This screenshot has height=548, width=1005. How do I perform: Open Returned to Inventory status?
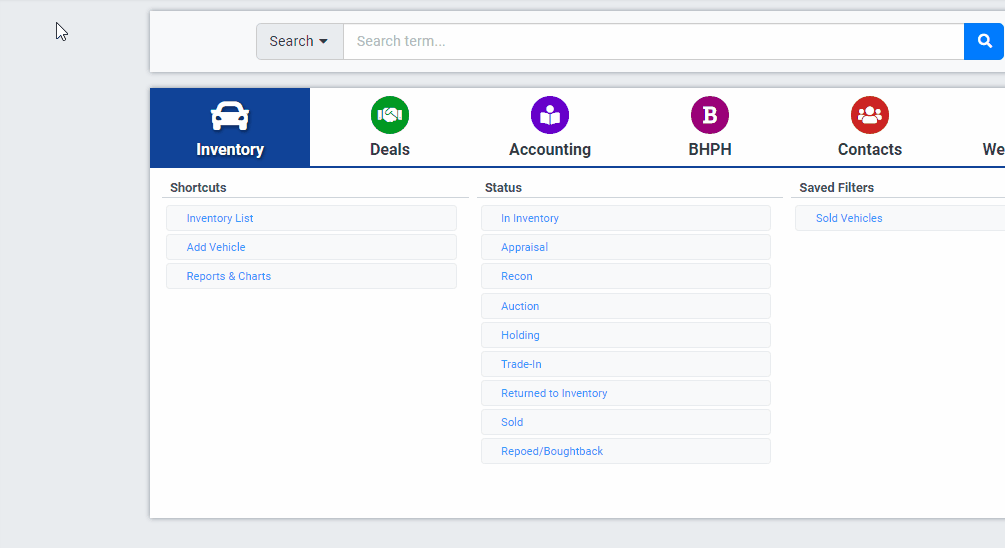pos(554,393)
